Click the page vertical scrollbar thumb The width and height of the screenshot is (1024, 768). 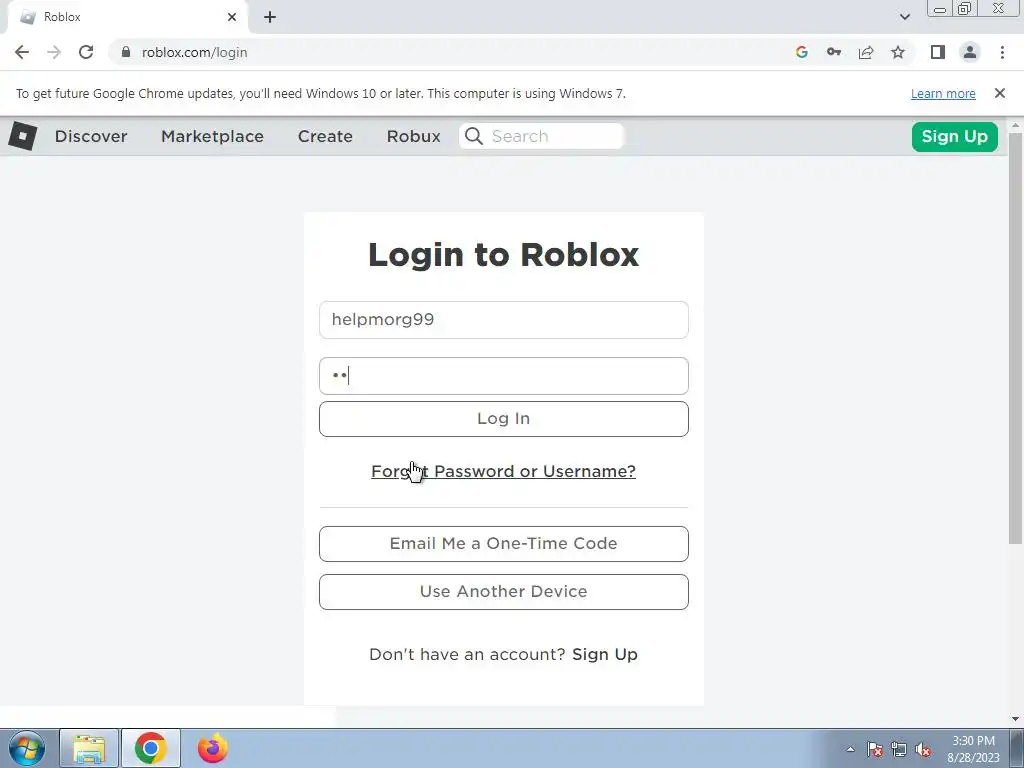coord(1015,338)
